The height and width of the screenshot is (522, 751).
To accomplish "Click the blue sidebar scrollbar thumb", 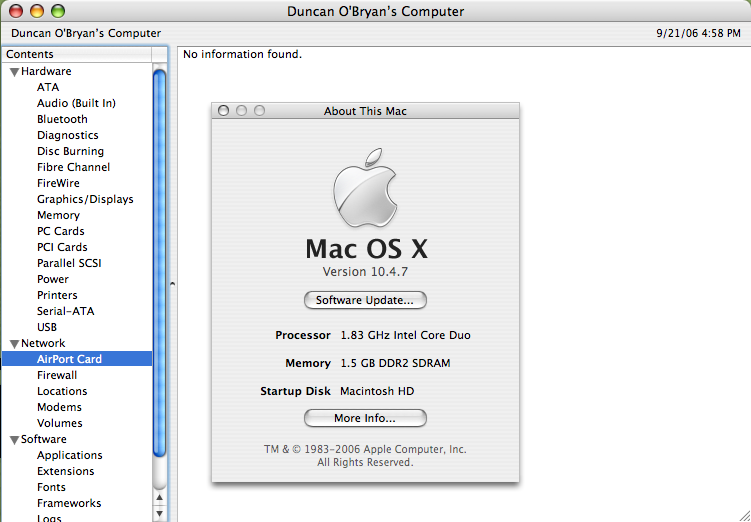I will click(x=159, y=263).
